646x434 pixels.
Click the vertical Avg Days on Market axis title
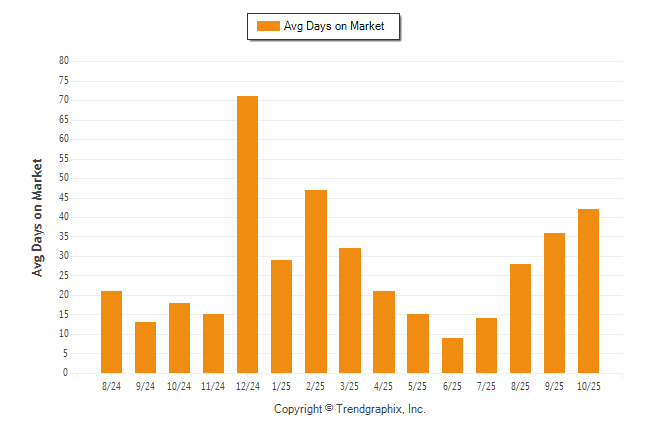[38, 217]
